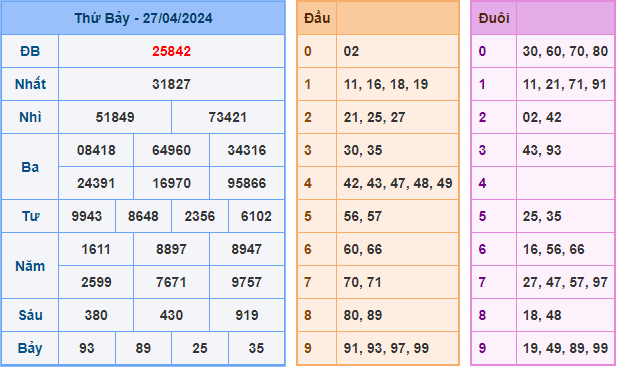Click the Đuôi cell '11, 21, 71, 91'

click(565, 84)
